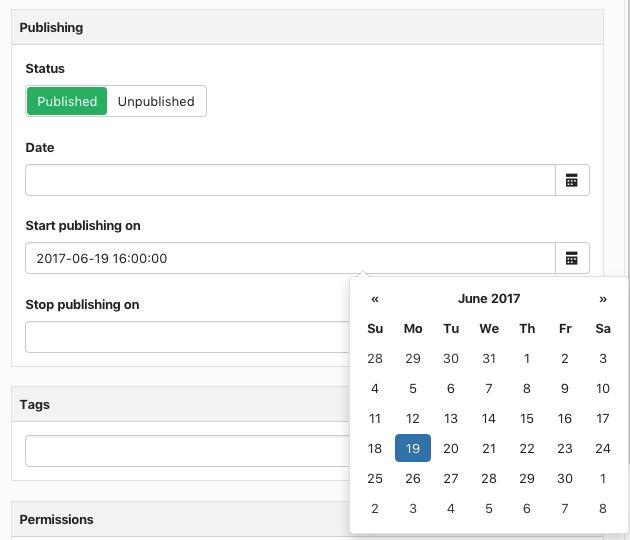Viewport: 630px width, 540px height.
Task: Click the Permissions panel header
Action: pyautogui.click(x=181, y=519)
